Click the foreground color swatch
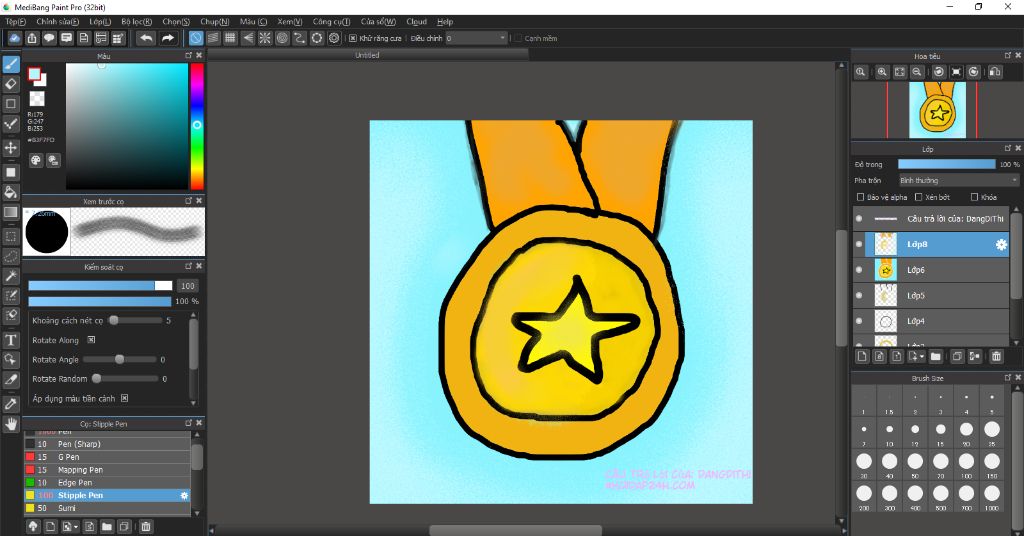The height and width of the screenshot is (536, 1024). 34,74
